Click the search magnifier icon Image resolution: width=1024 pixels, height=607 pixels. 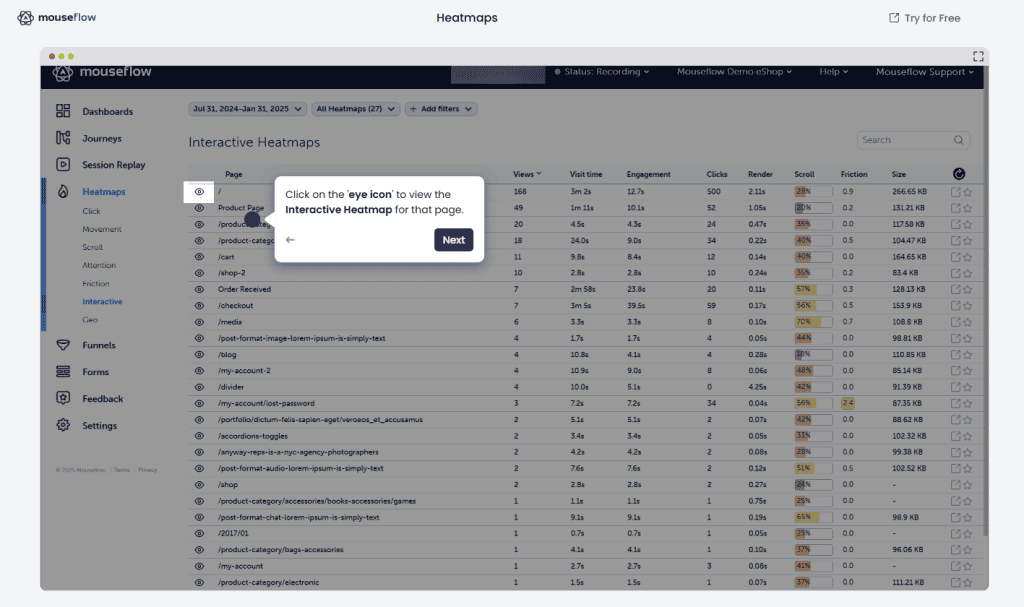pyautogui.click(x=958, y=140)
